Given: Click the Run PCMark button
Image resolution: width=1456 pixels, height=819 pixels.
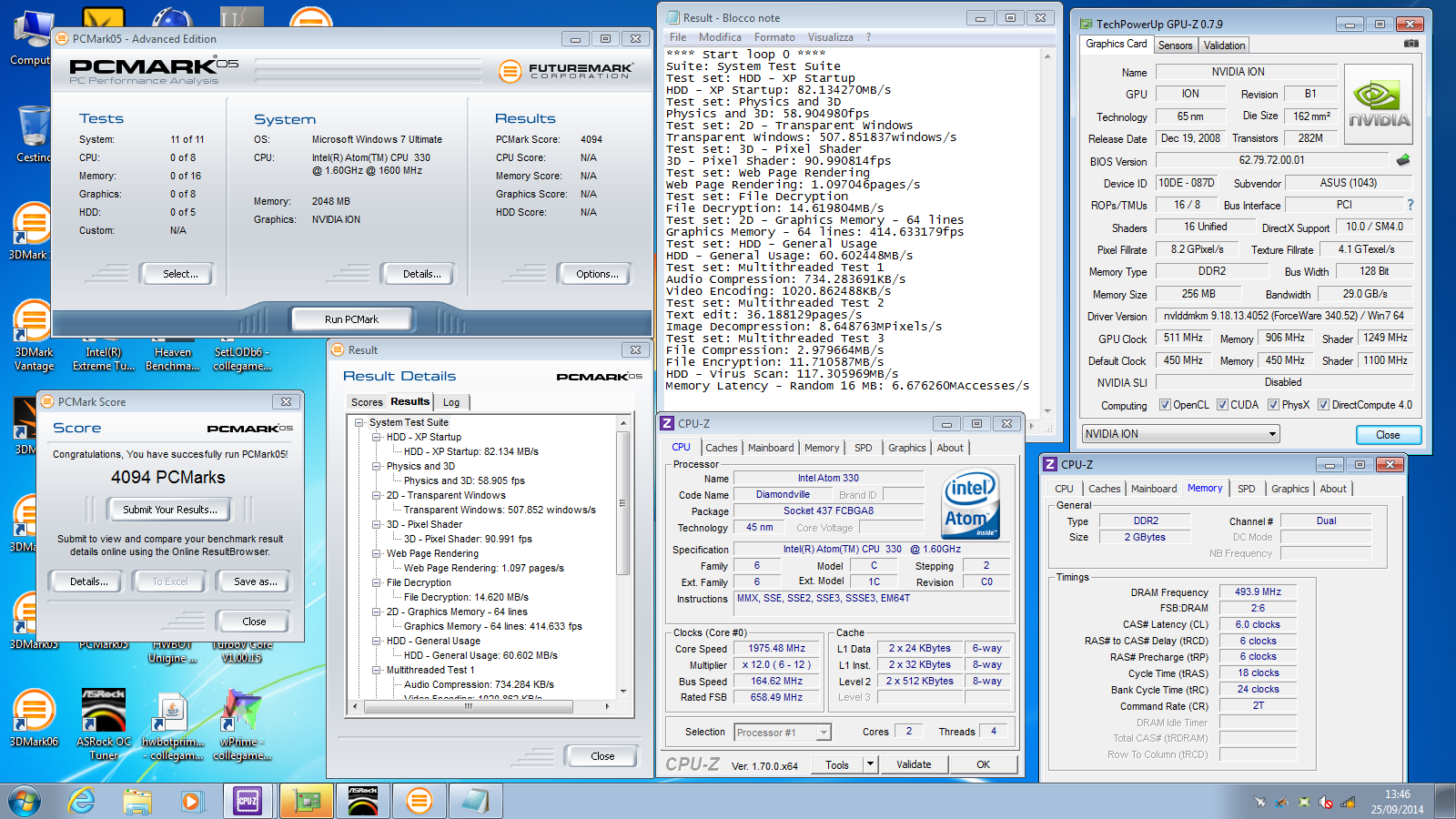Looking at the screenshot, I should point(351,319).
